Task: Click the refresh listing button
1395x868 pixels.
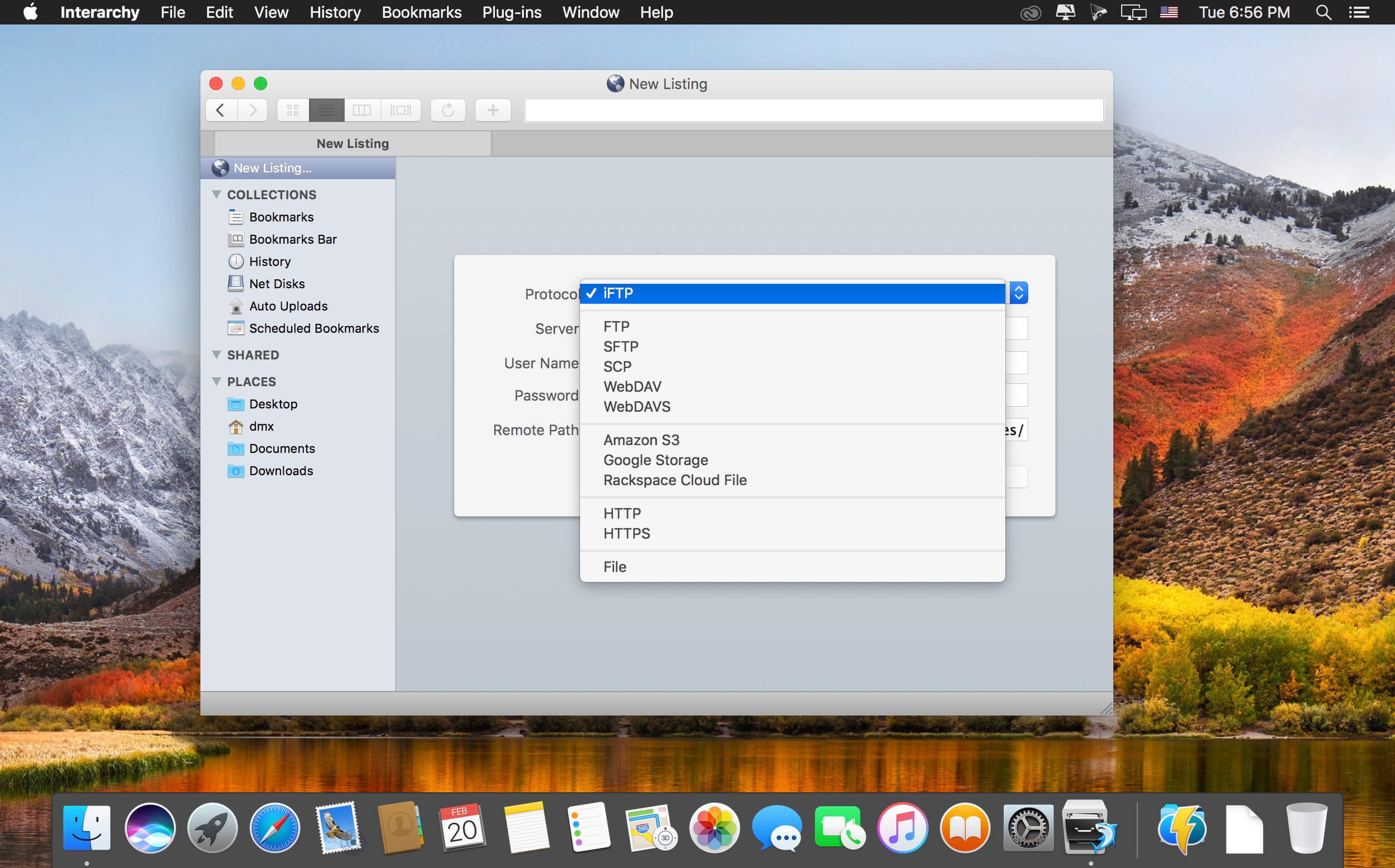Action: click(x=448, y=110)
